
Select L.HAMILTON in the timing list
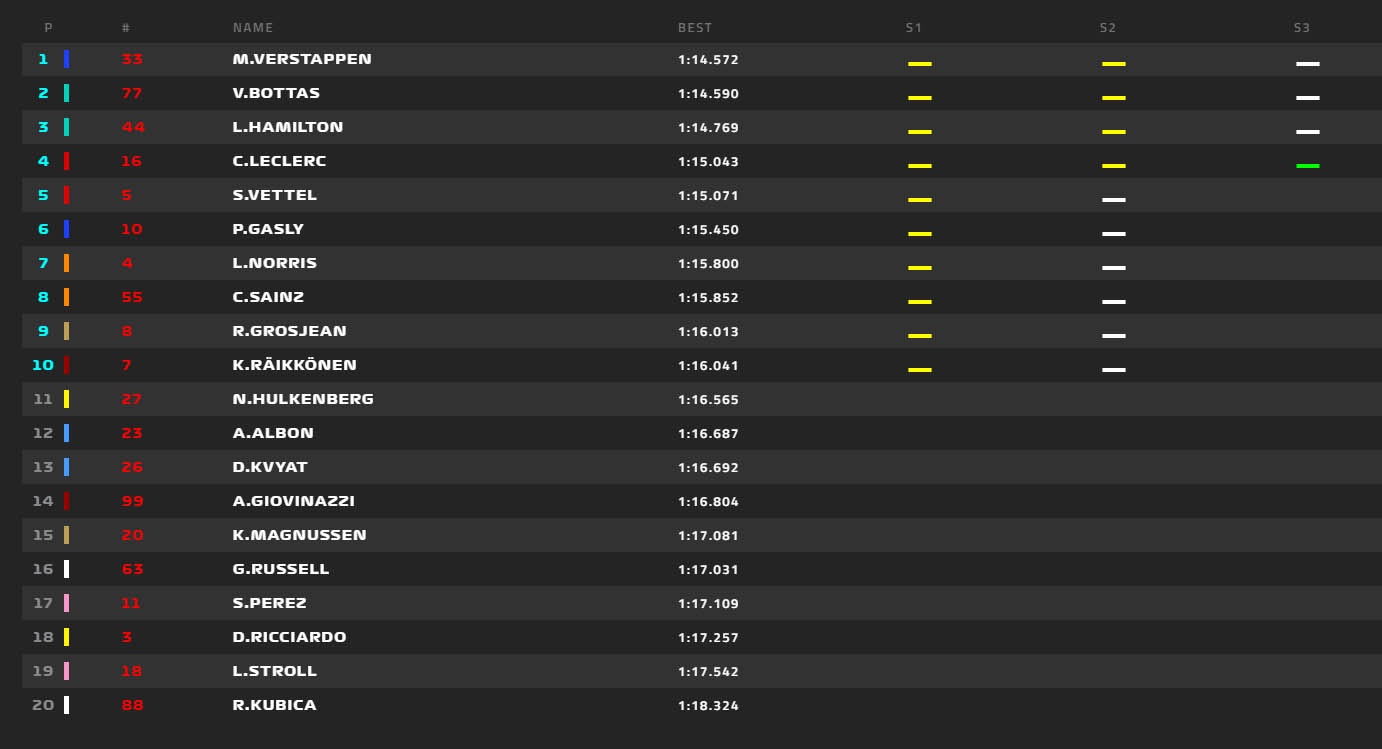[x=287, y=127]
